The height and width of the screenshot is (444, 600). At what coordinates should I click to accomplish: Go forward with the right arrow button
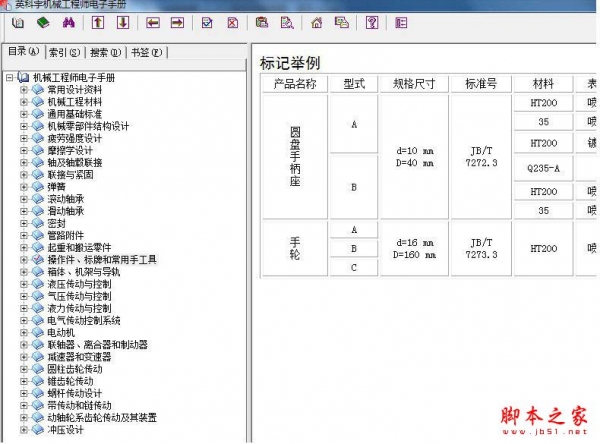pyautogui.click(x=177, y=23)
